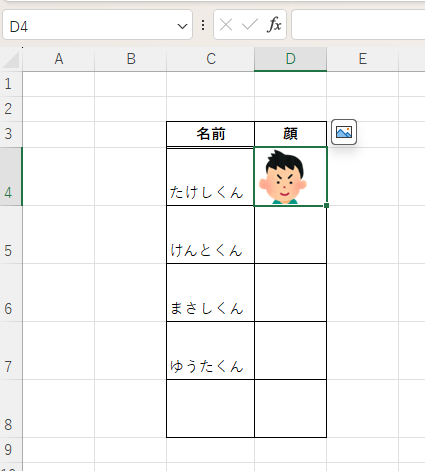
Task: Click the Name Box showing D4
Action: click(x=97, y=25)
